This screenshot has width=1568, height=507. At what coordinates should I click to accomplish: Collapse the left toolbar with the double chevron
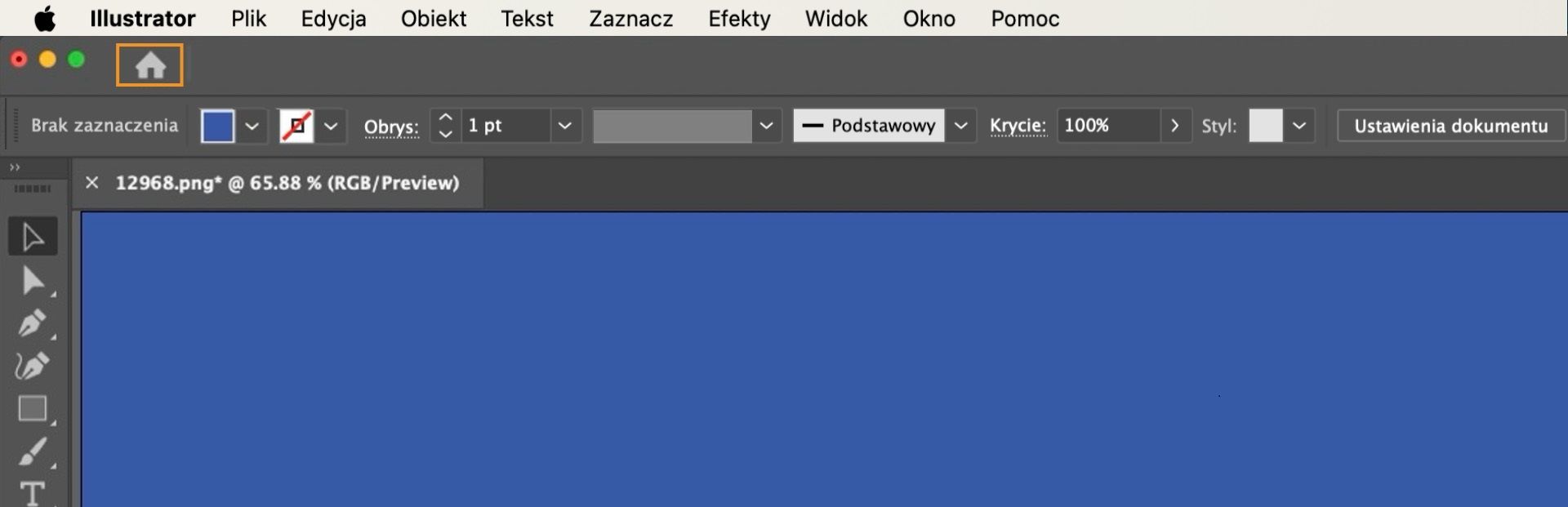pyautogui.click(x=15, y=166)
